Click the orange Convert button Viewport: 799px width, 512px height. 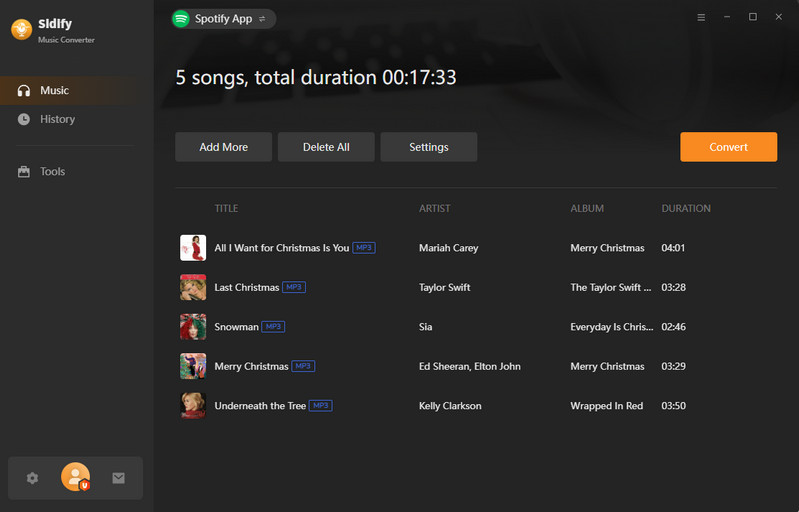[x=729, y=147]
